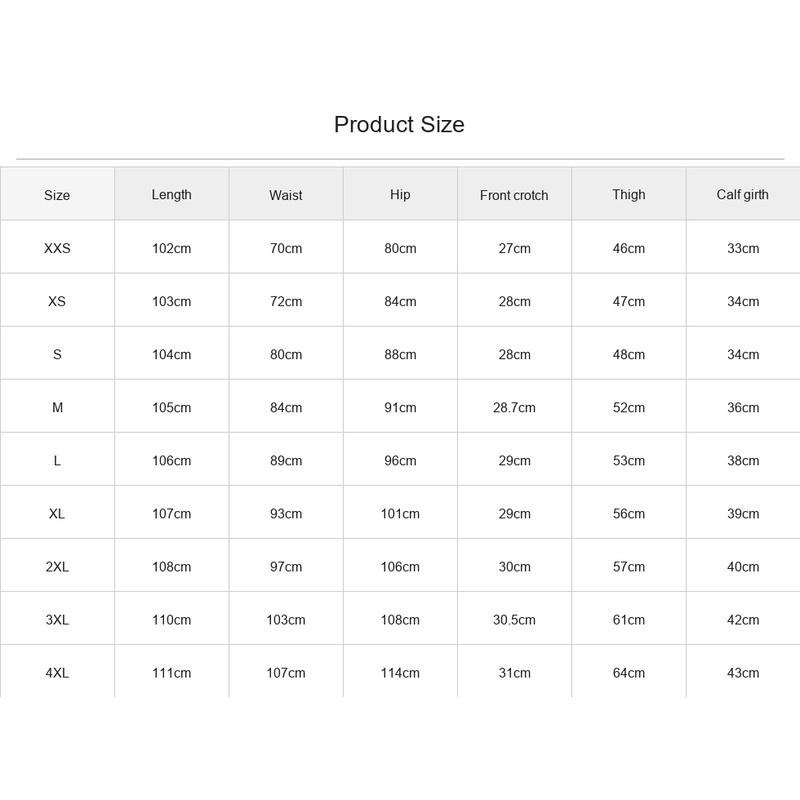Screen dimensions: 800x800
Task: Click the 114cm hip cell
Action: (x=400, y=672)
